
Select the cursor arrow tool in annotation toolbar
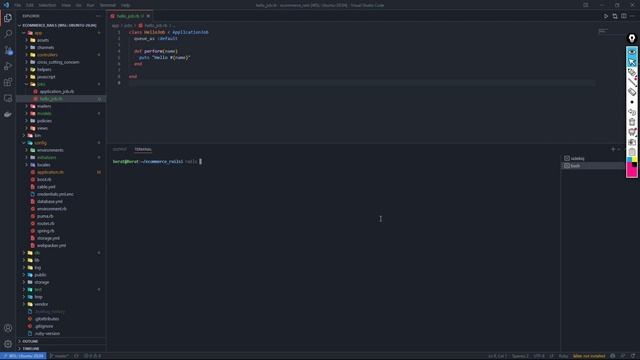coord(632,62)
